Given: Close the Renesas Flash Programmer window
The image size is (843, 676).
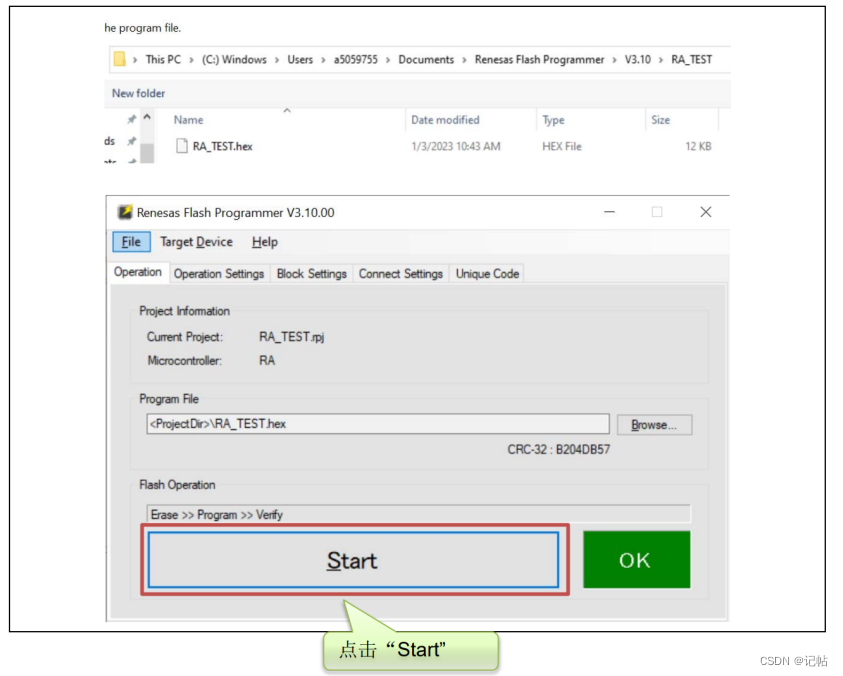Looking at the screenshot, I should point(706,212).
